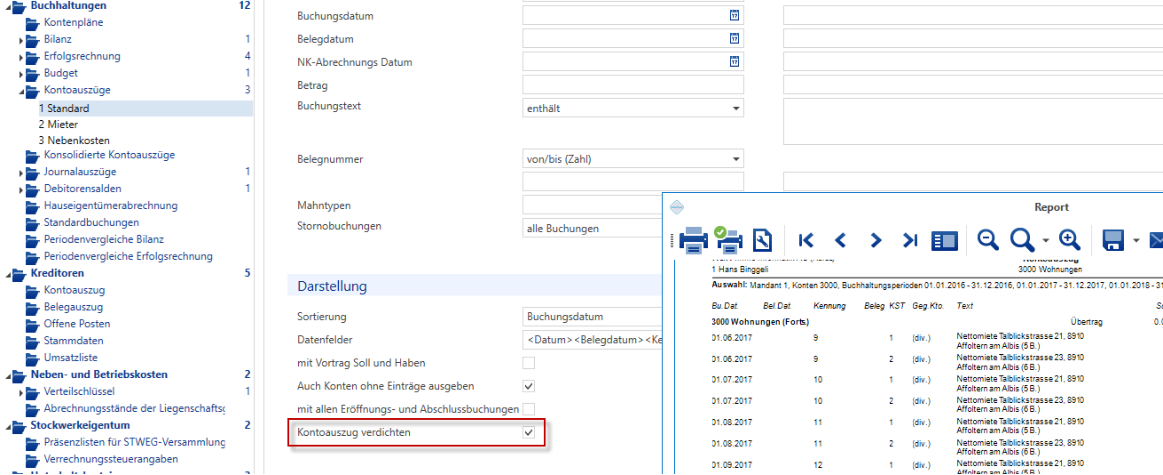Jump to first page of the report
The width and height of the screenshot is (1163, 475).
click(x=806, y=240)
